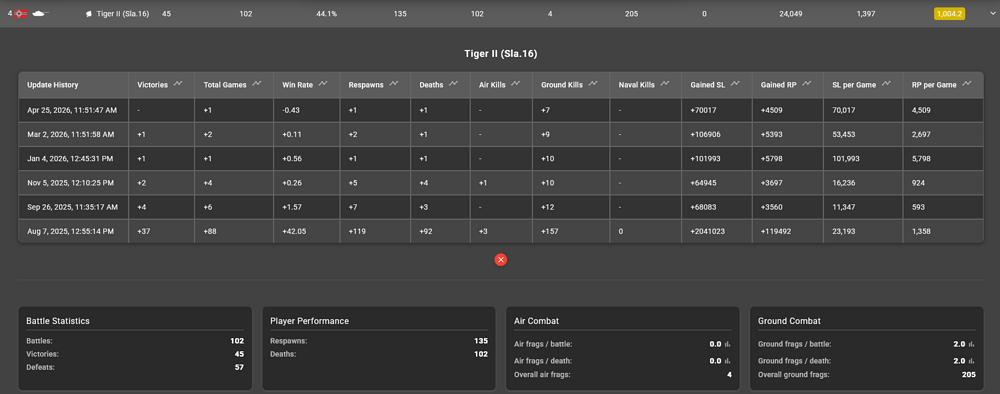Click the 1,397 value in top row

tap(866, 14)
